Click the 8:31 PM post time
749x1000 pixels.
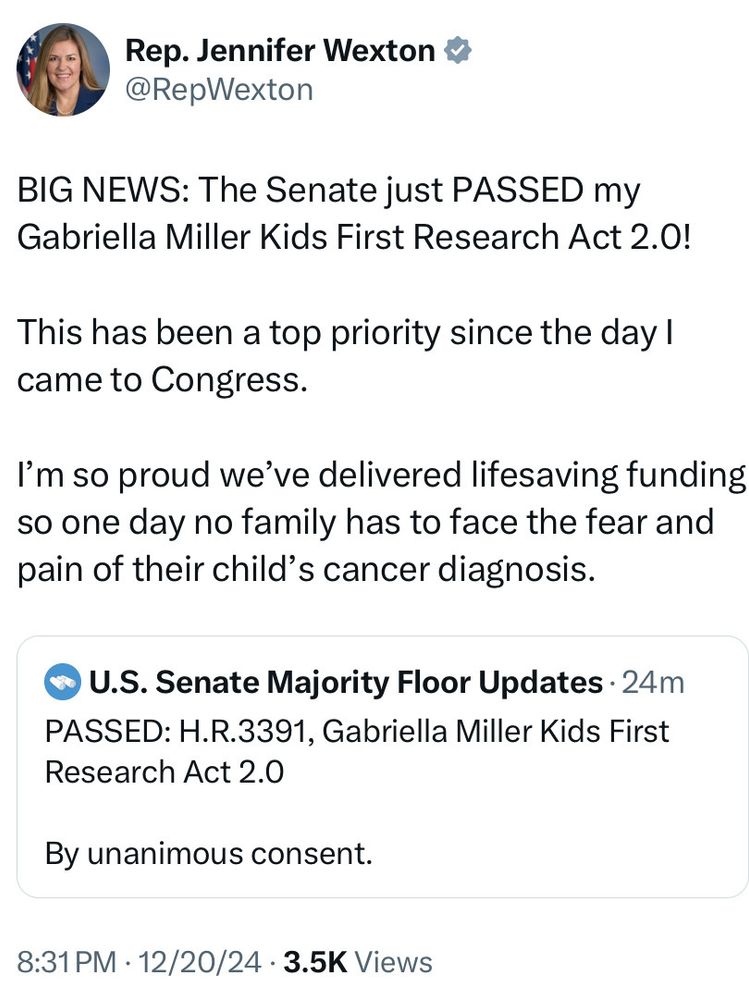pyautogui.click(x=66, y=962)
